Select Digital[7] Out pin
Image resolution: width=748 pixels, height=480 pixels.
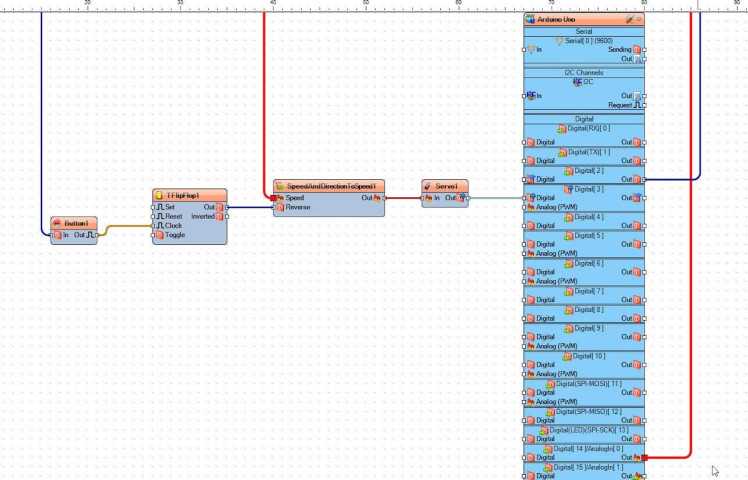[x=644, y=300]
